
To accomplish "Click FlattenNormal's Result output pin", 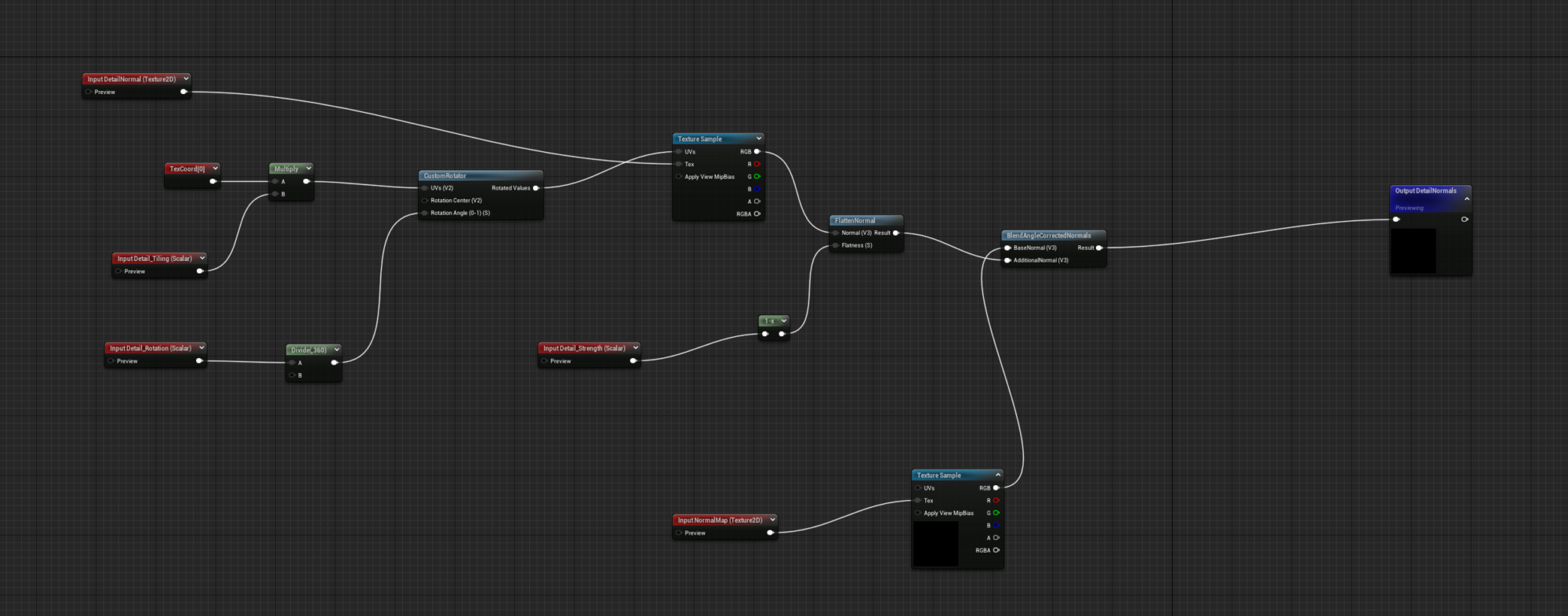I will click(896, 233).
